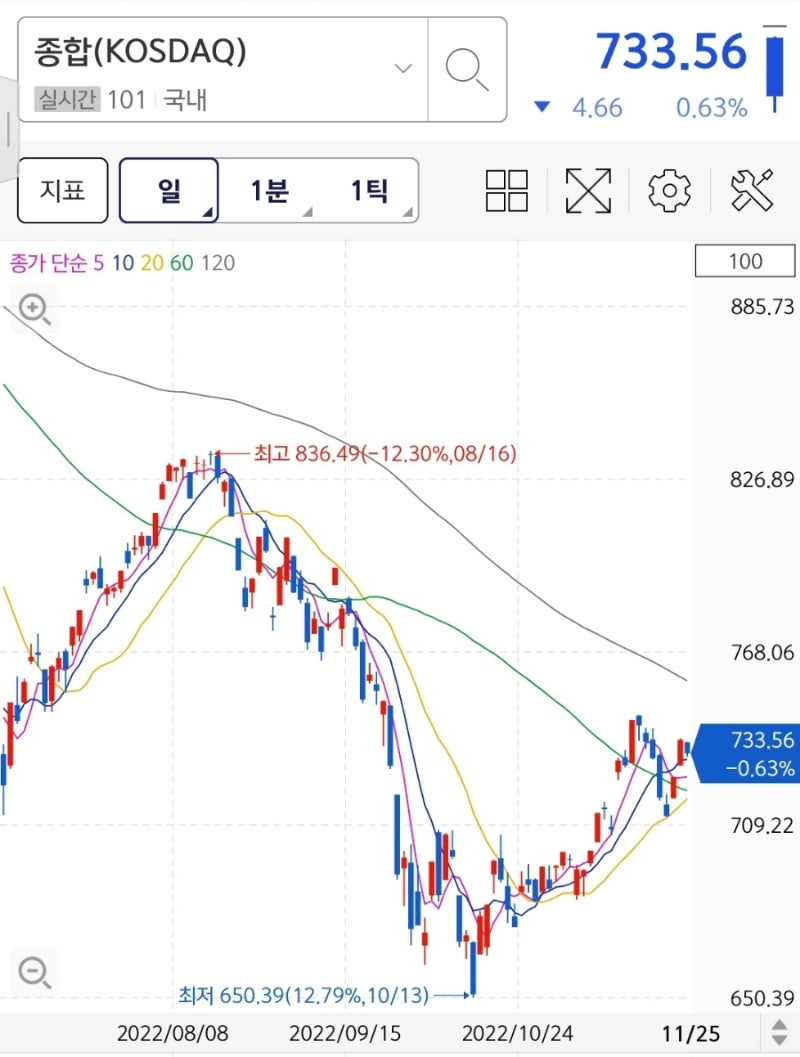
Task: Select the 1틱 one-tick period
Action: (x=369, y=190)
